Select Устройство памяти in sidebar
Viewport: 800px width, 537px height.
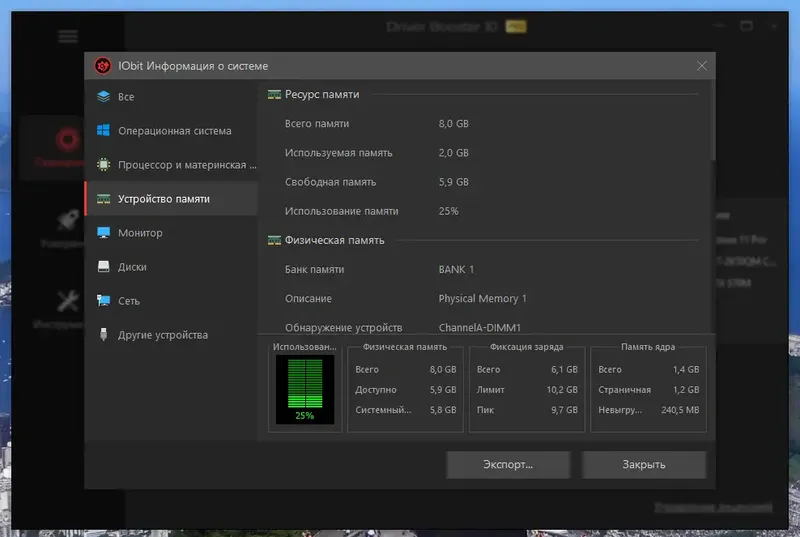pyautogui.click(x=171, y=199)
